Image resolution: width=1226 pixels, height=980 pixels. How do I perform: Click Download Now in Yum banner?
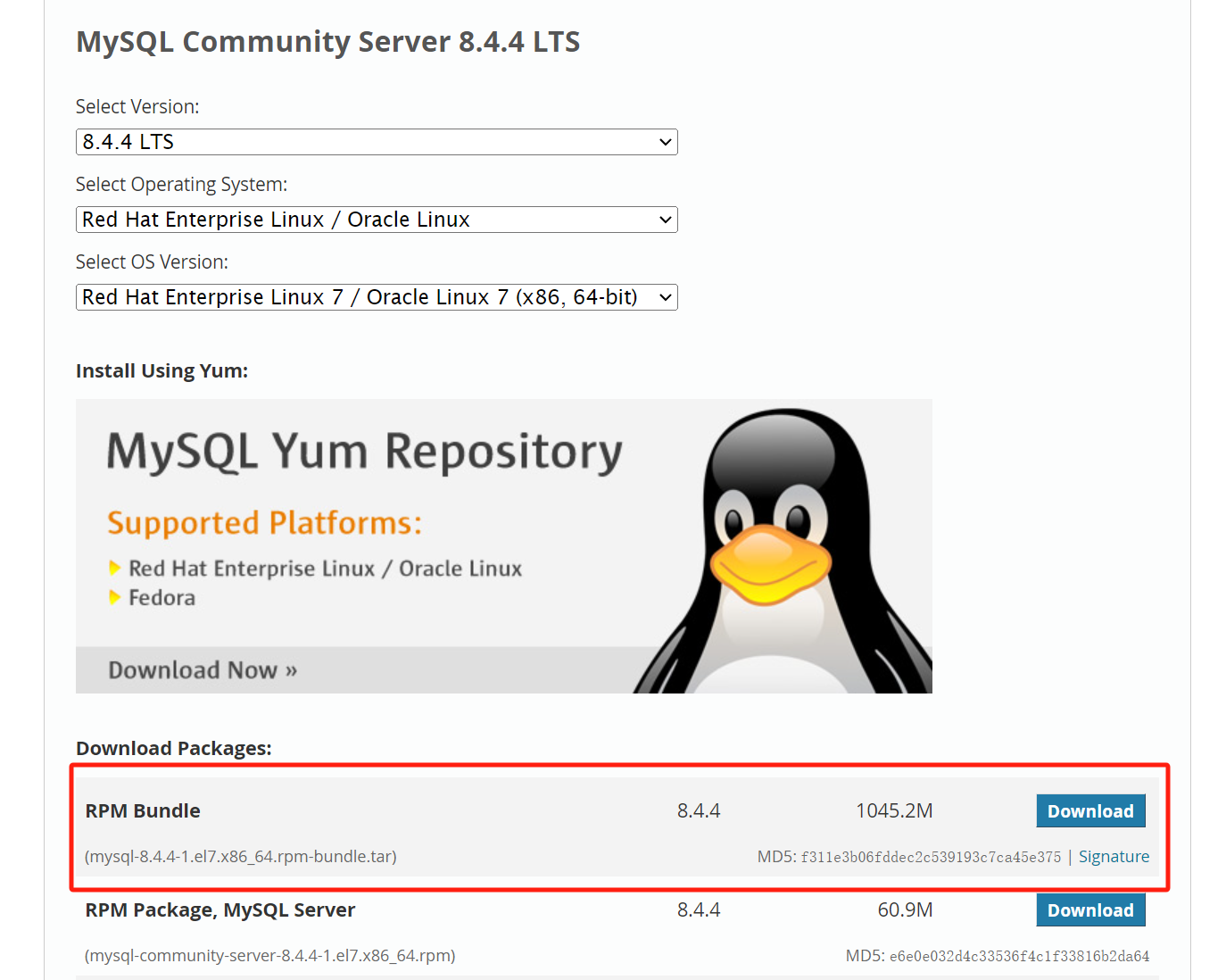pyautogui.click(x=203, y=670)
